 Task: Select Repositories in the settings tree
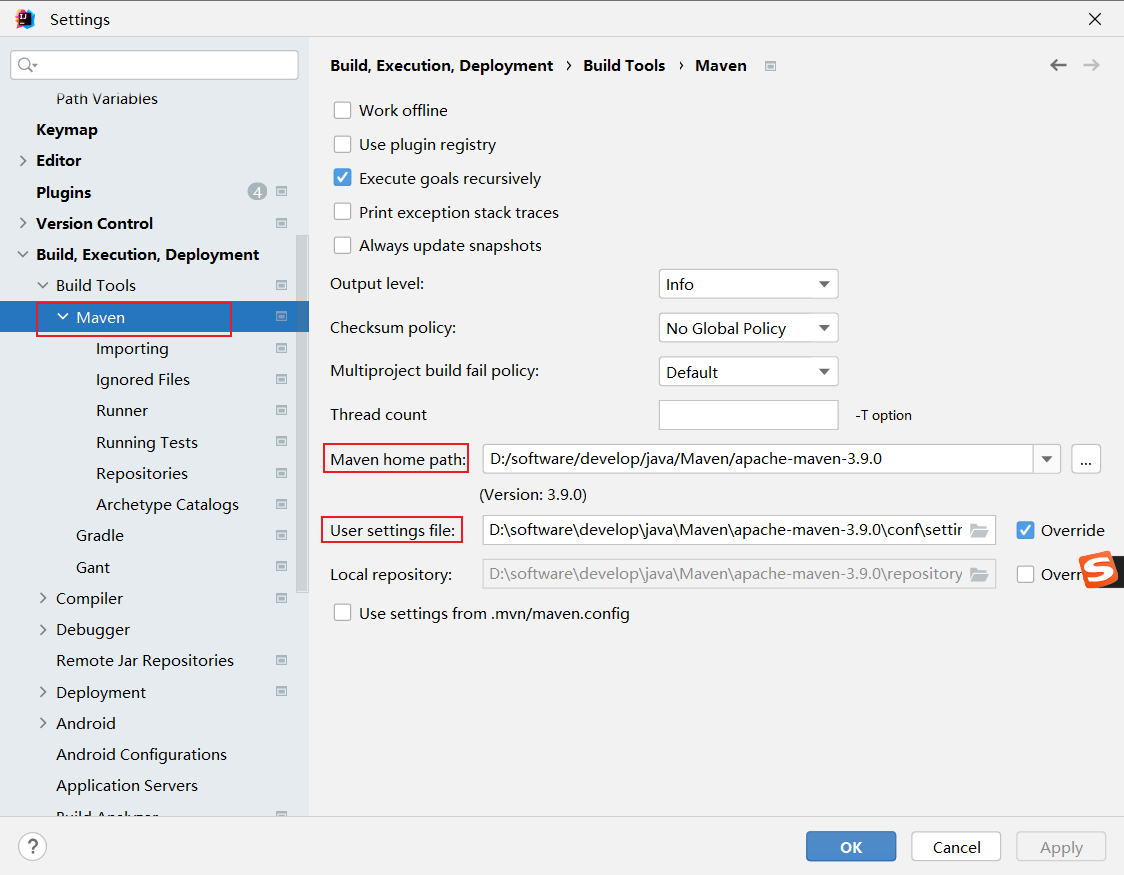[142, 473]
